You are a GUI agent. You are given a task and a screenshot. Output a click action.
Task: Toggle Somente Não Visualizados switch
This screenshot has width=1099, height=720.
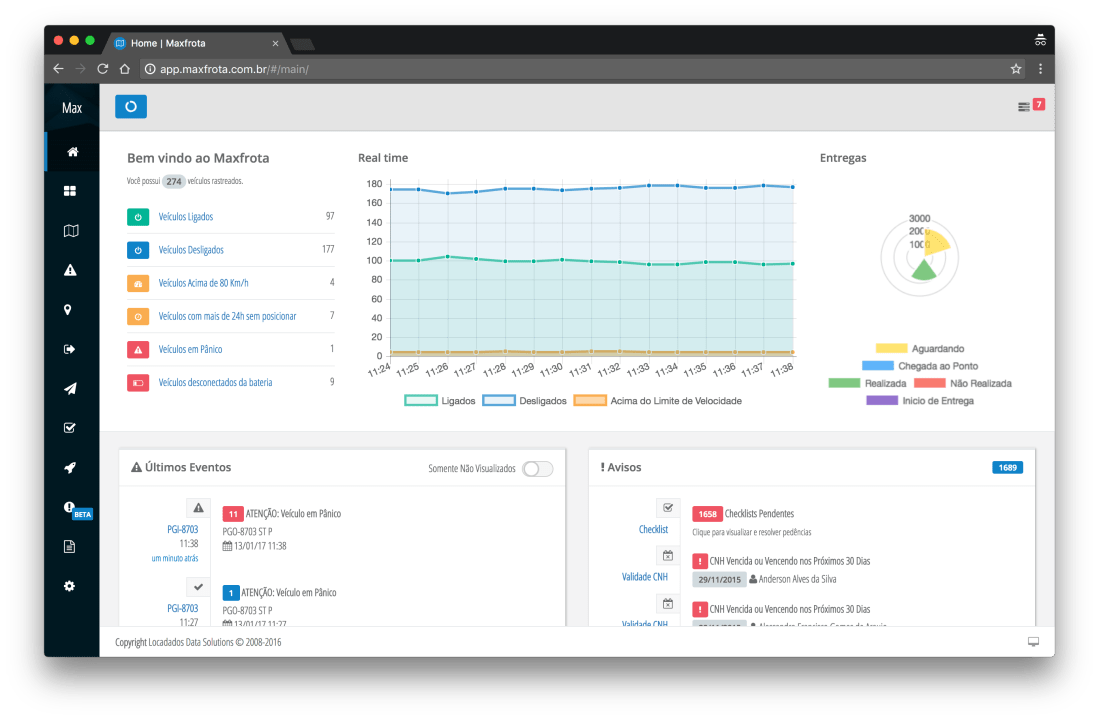click(537, 469)
